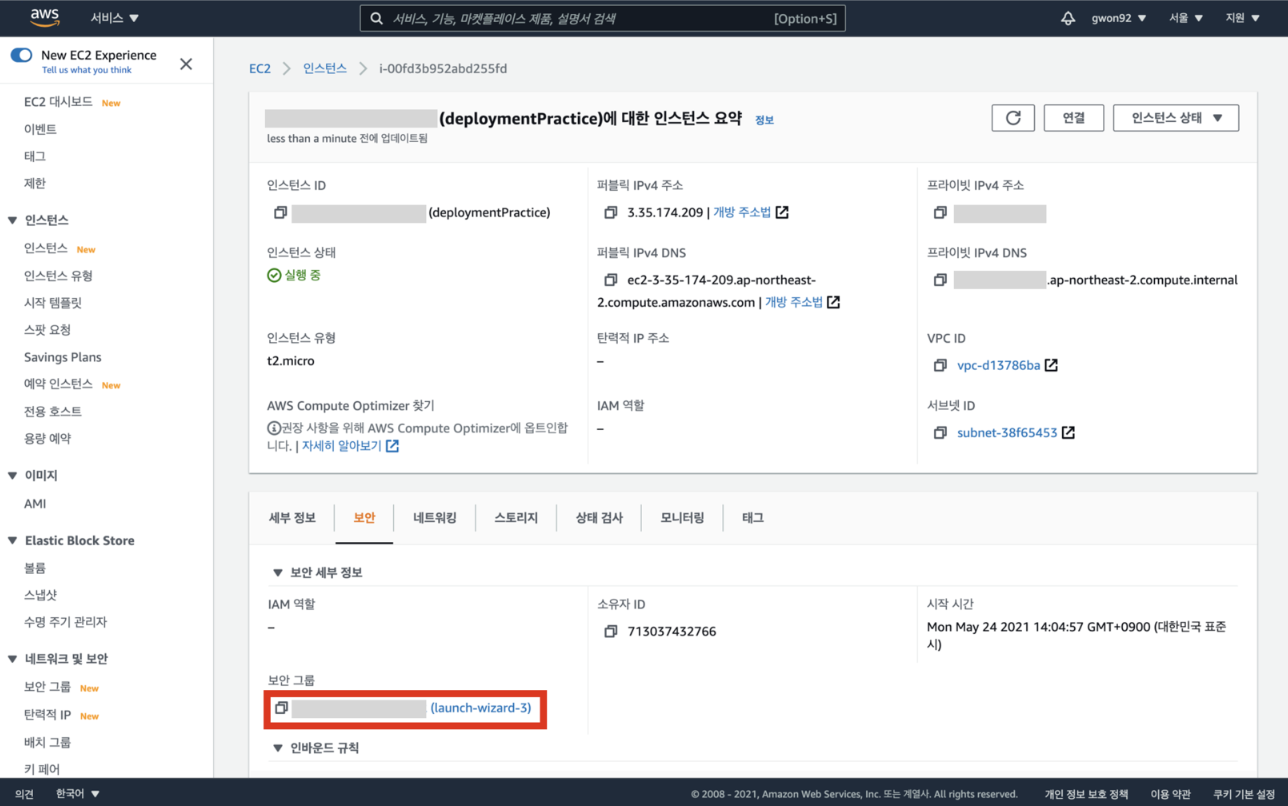Open 탄력적 IP in sidebar
The image size is (1288, 806).
[x=48, y=715]
